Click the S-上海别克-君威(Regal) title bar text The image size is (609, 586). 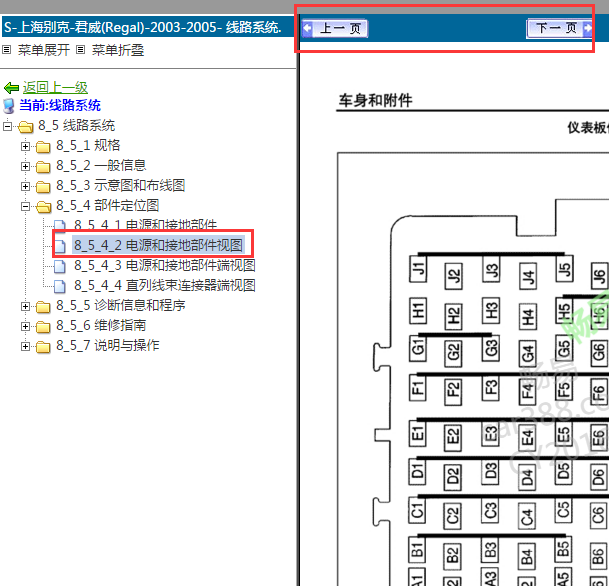coord(143,27)
